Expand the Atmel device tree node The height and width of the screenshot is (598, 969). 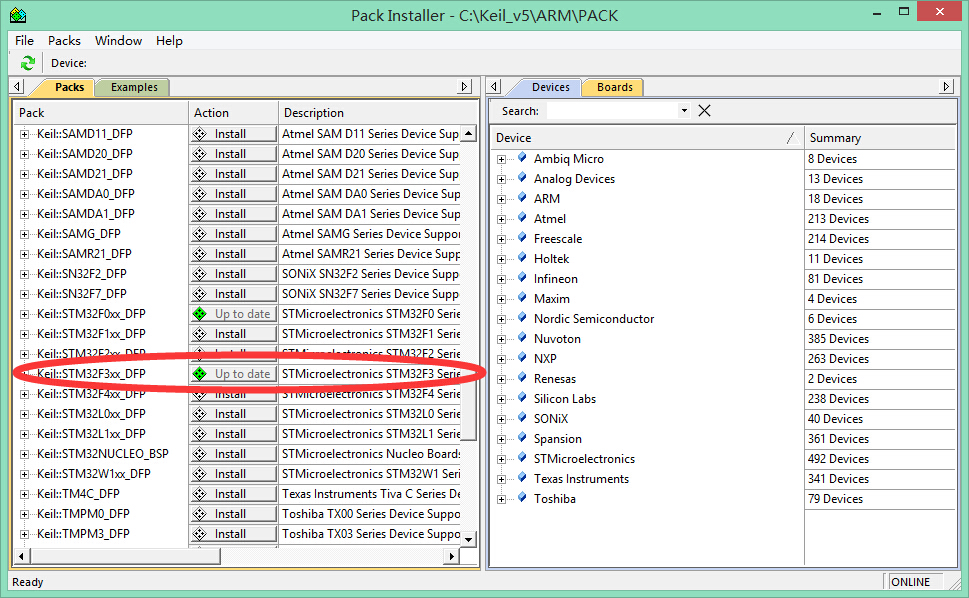coord(501,219)
